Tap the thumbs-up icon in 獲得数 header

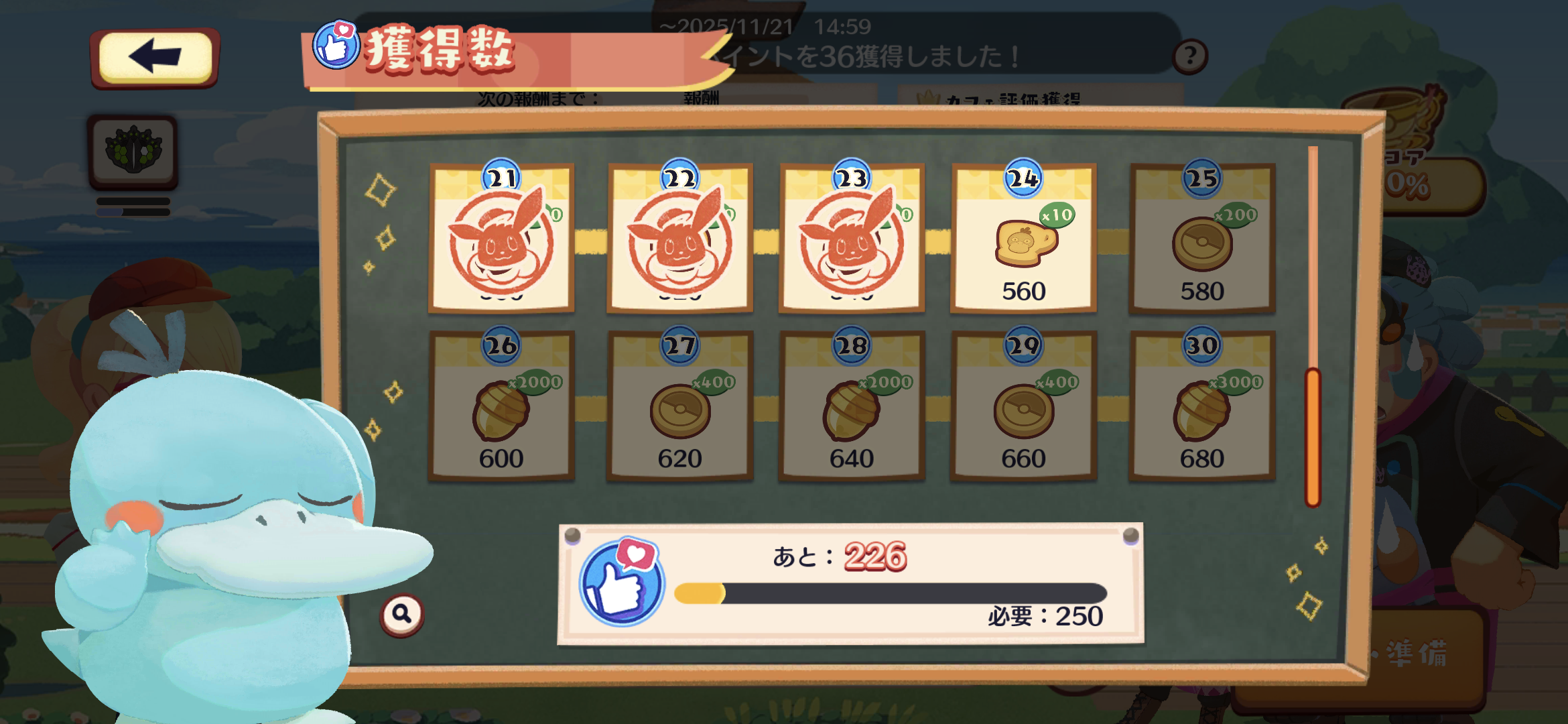(336, 44)
